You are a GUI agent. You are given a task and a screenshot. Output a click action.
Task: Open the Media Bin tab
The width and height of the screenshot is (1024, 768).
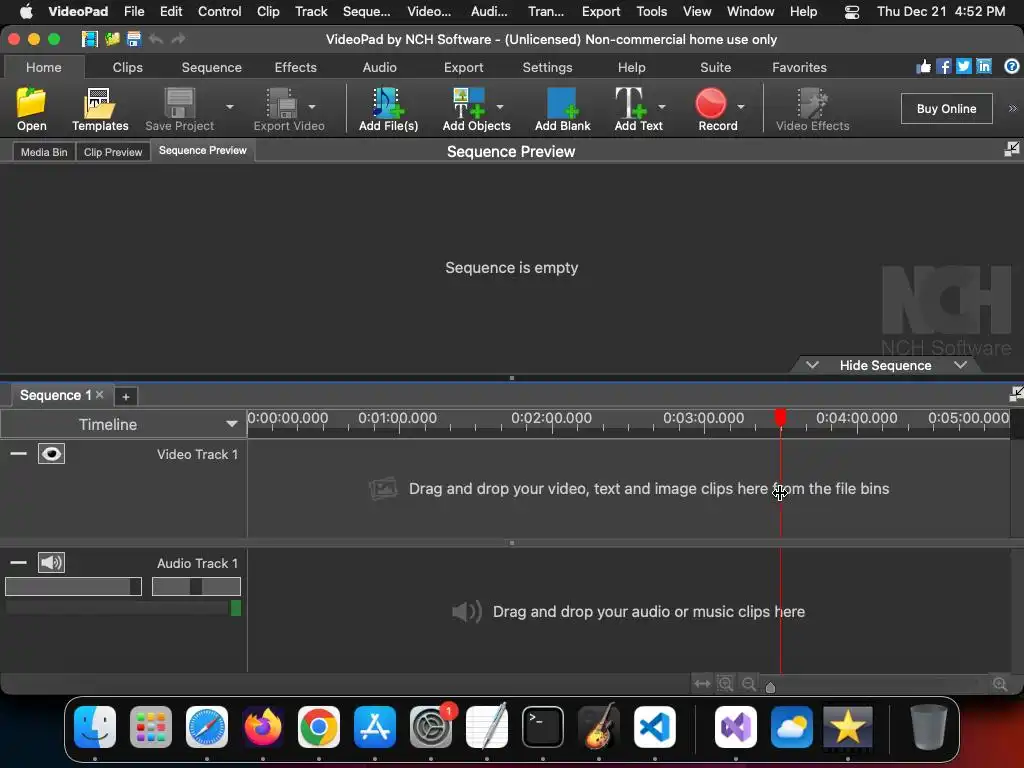coord(44,152)
